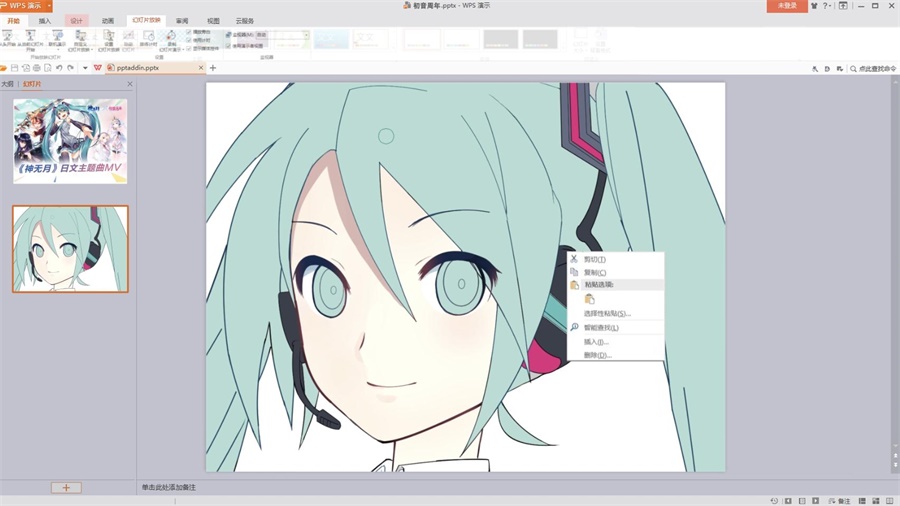
Task: Click the 未登录 login button
Action: coord(787,6)
